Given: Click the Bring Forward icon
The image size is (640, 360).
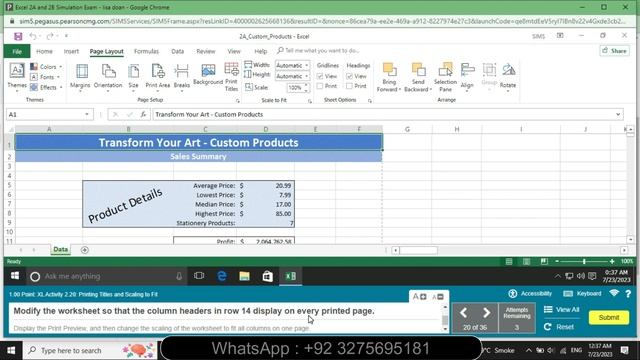Looking at the screenshot, I should pos(389,70).
